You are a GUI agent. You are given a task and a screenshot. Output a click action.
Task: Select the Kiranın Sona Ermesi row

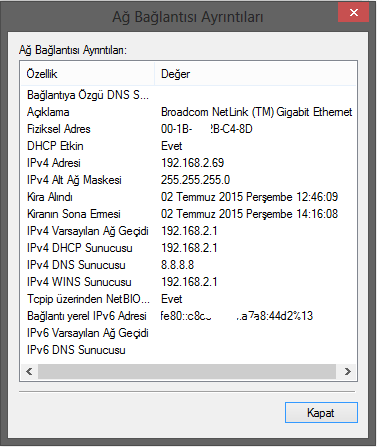click(189, 214)
